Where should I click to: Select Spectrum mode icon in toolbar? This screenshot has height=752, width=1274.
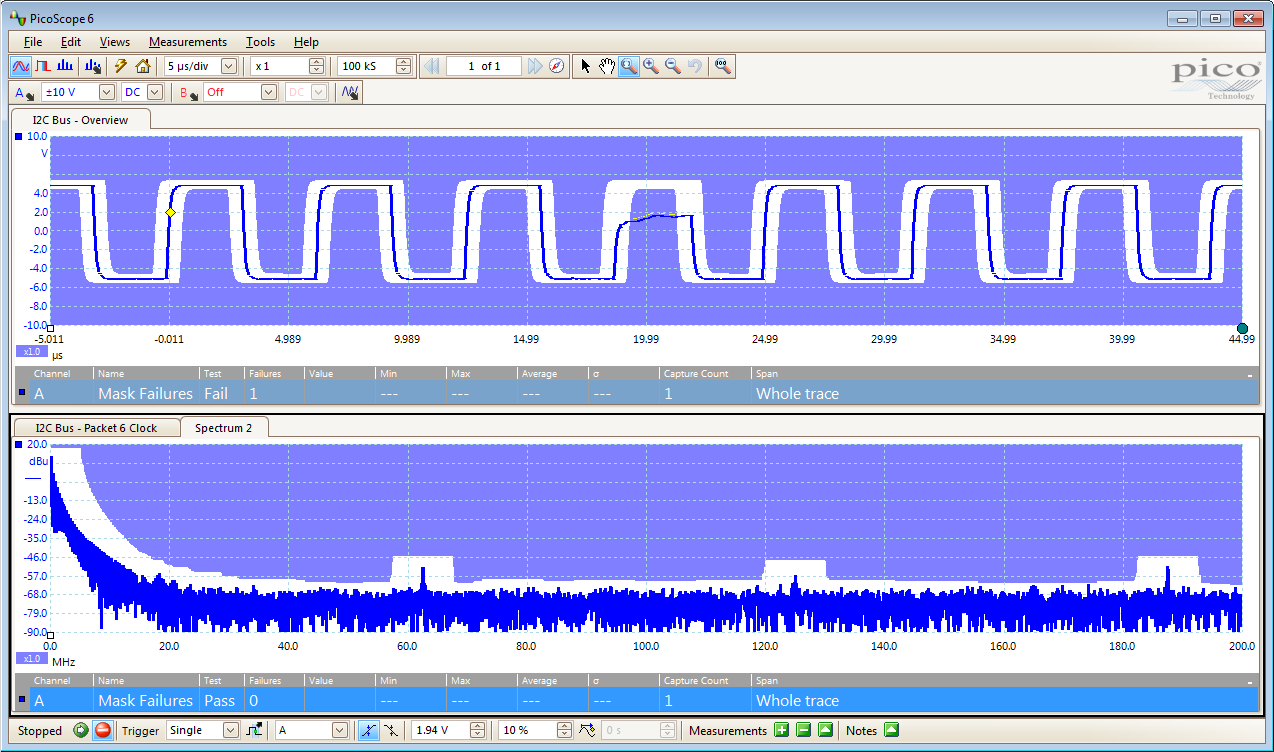pos(65,66)
